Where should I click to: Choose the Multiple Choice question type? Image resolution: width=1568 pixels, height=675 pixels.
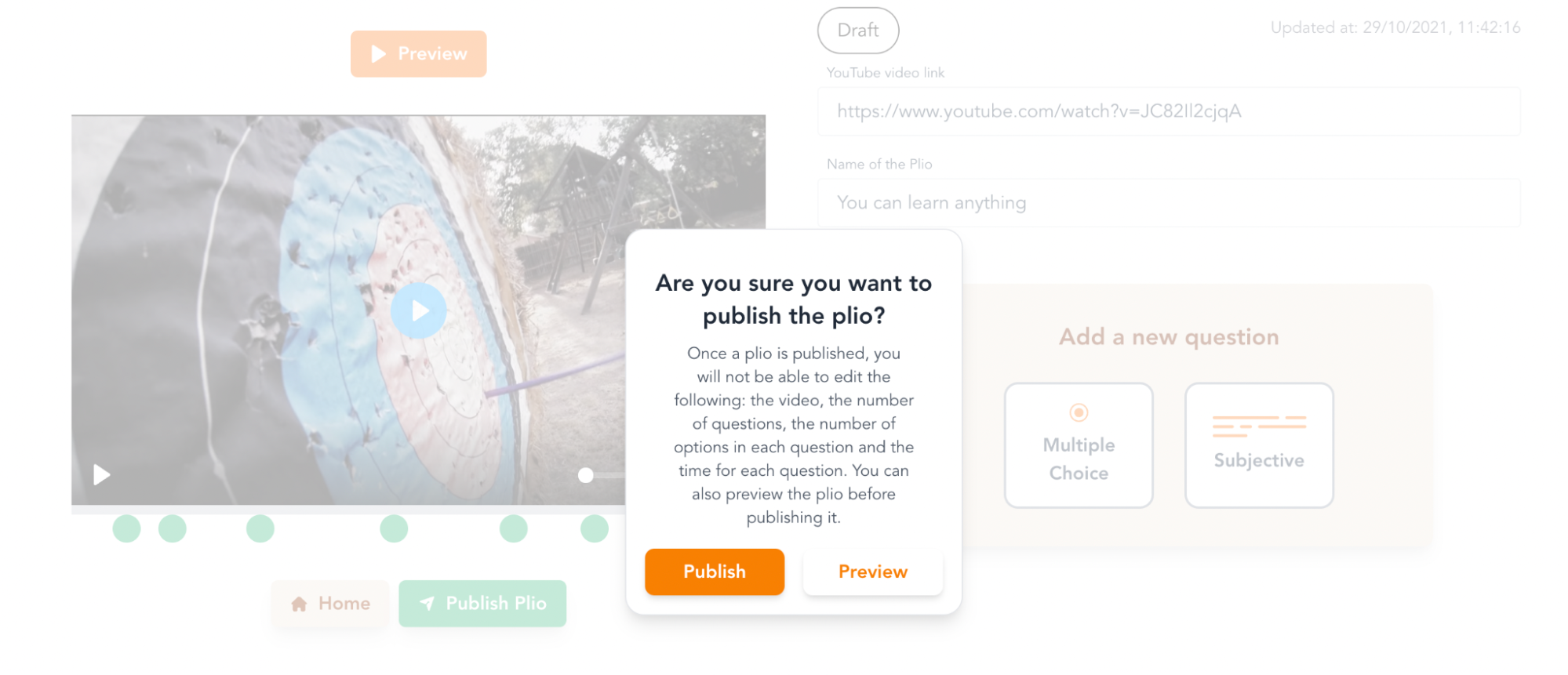1079,445
